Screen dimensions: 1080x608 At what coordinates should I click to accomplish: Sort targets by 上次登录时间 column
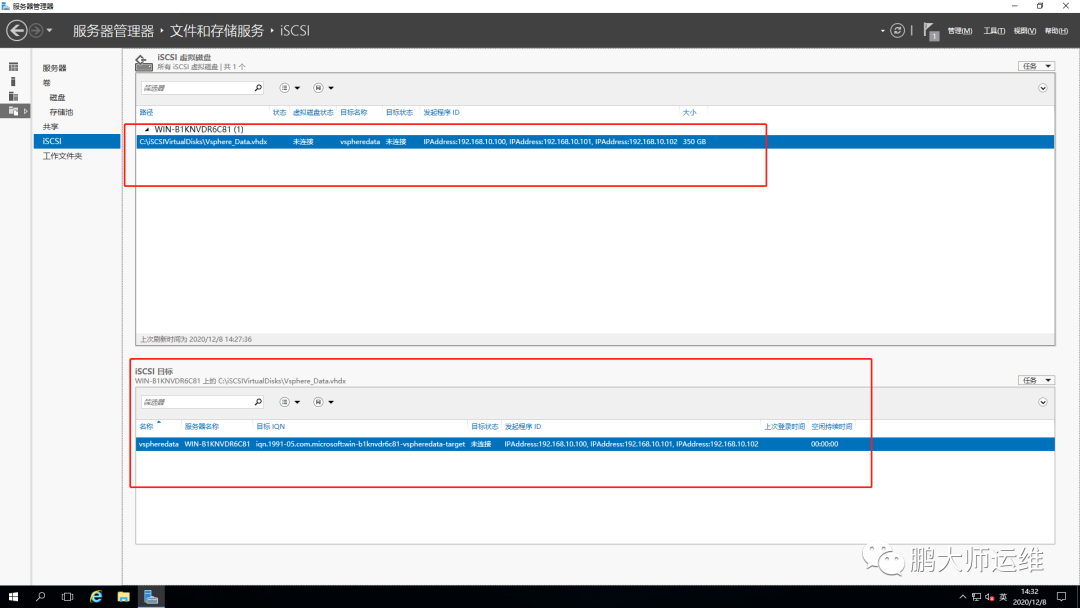[785, 427]
